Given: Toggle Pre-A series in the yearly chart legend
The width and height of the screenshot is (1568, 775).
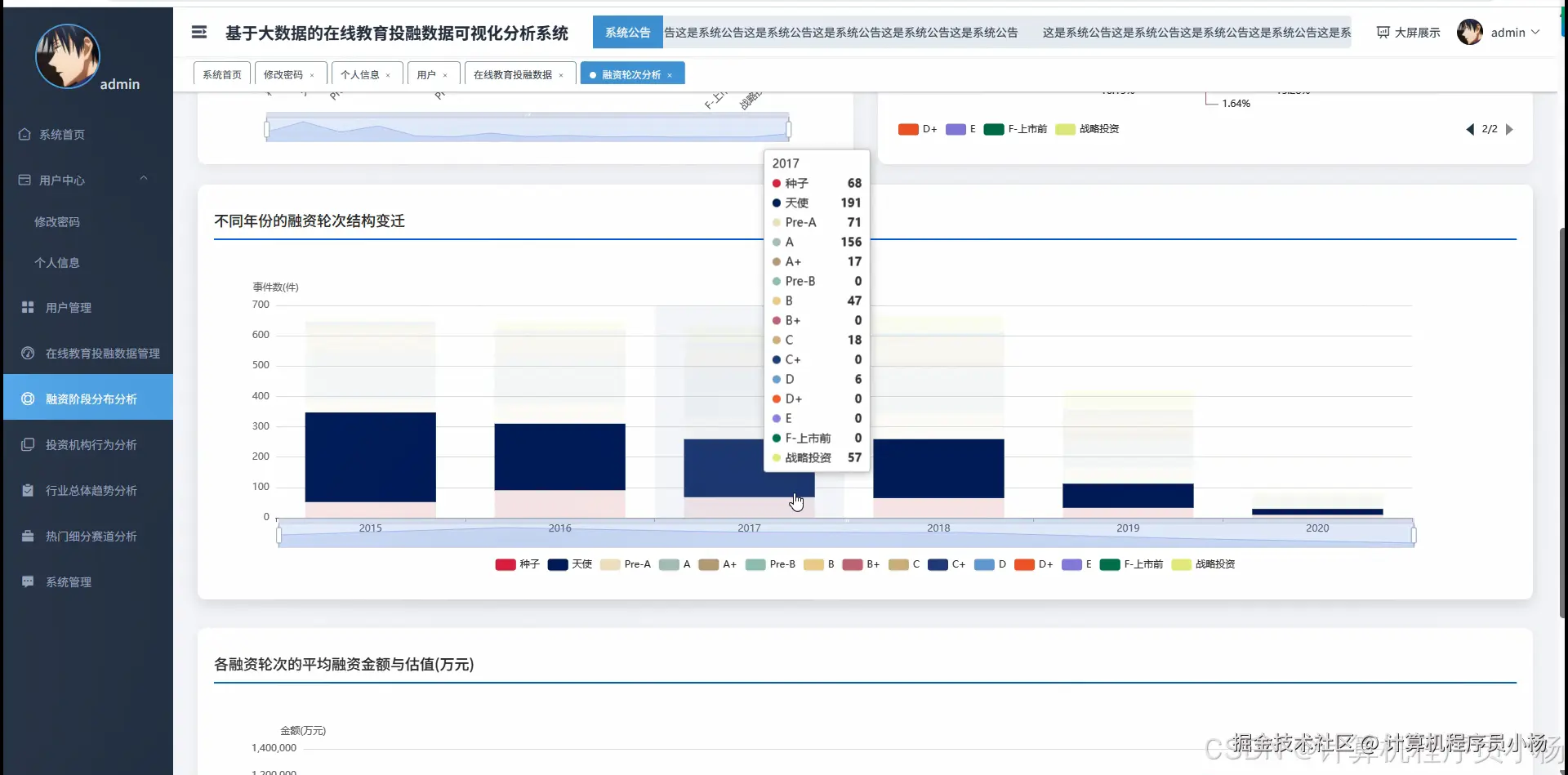Looking at the screenshot, I should point(626,564).
